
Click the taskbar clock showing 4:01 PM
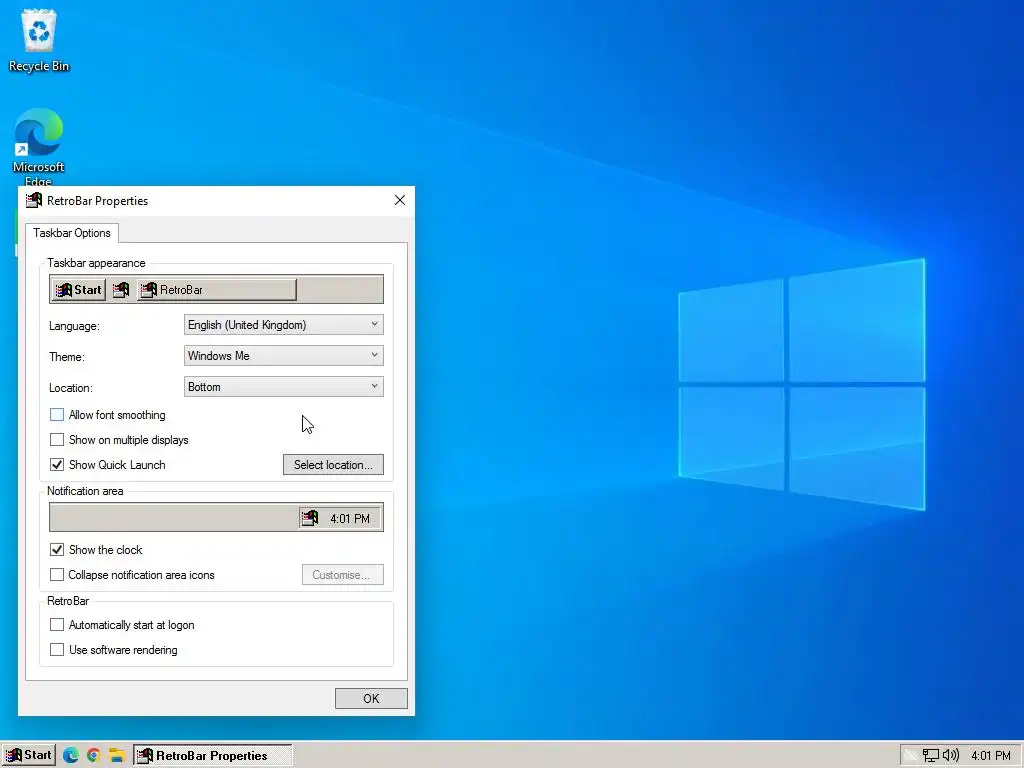point(991,756)
